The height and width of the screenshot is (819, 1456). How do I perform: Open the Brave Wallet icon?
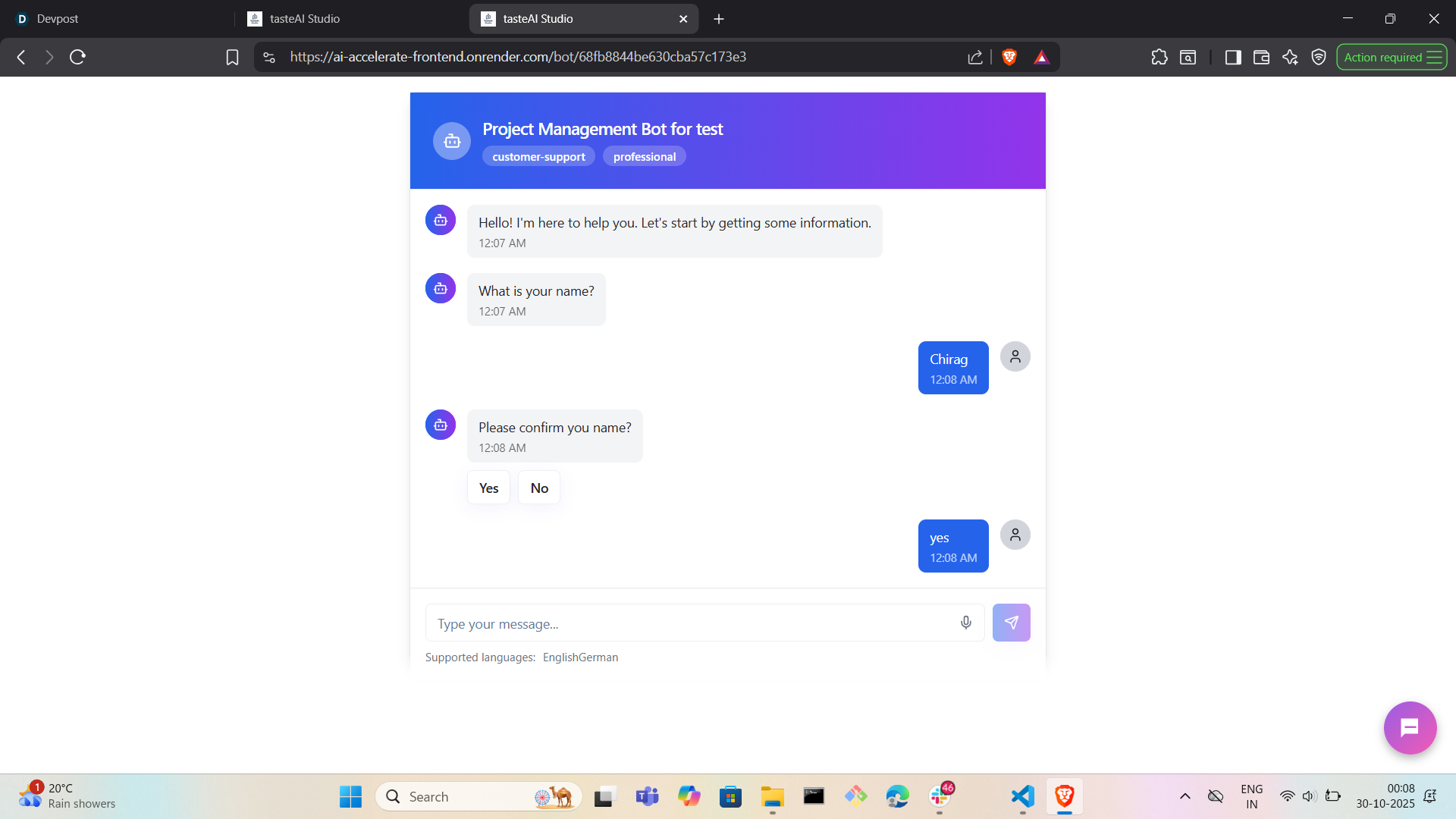pyautogui.click(x=1261, y=57)
